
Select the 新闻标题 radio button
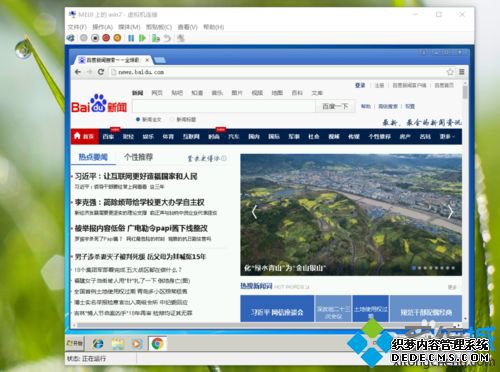pyautogui.click(x=172, y=119)
